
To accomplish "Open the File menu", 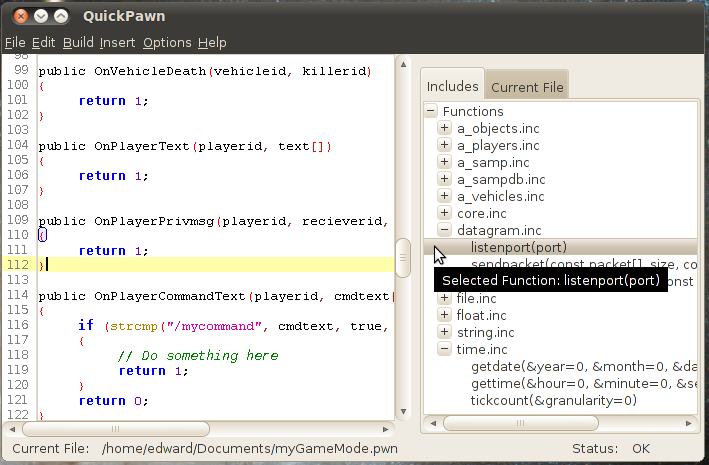I will (x=15, y=42).
